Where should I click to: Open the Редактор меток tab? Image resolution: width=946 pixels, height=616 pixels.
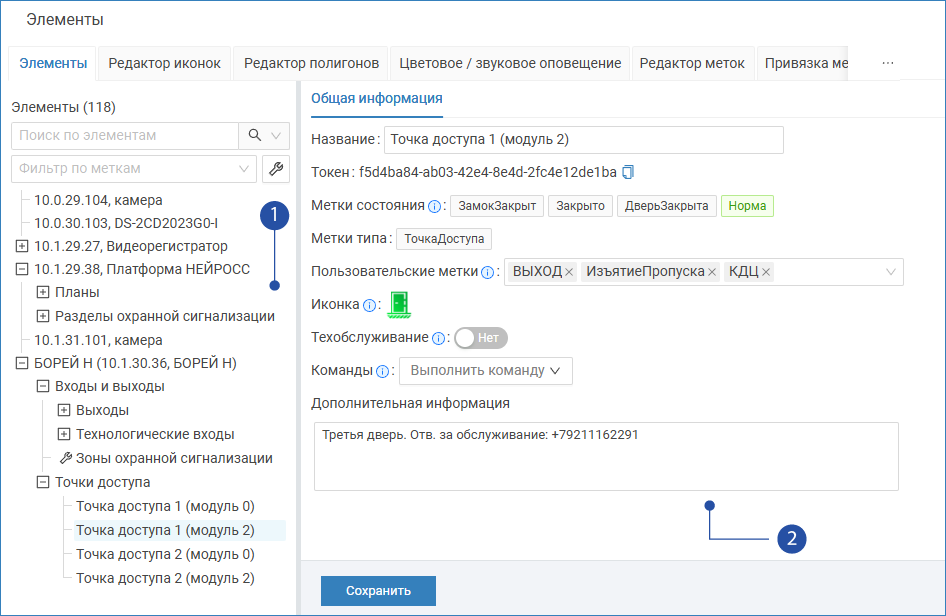click(x=692, y=63)
